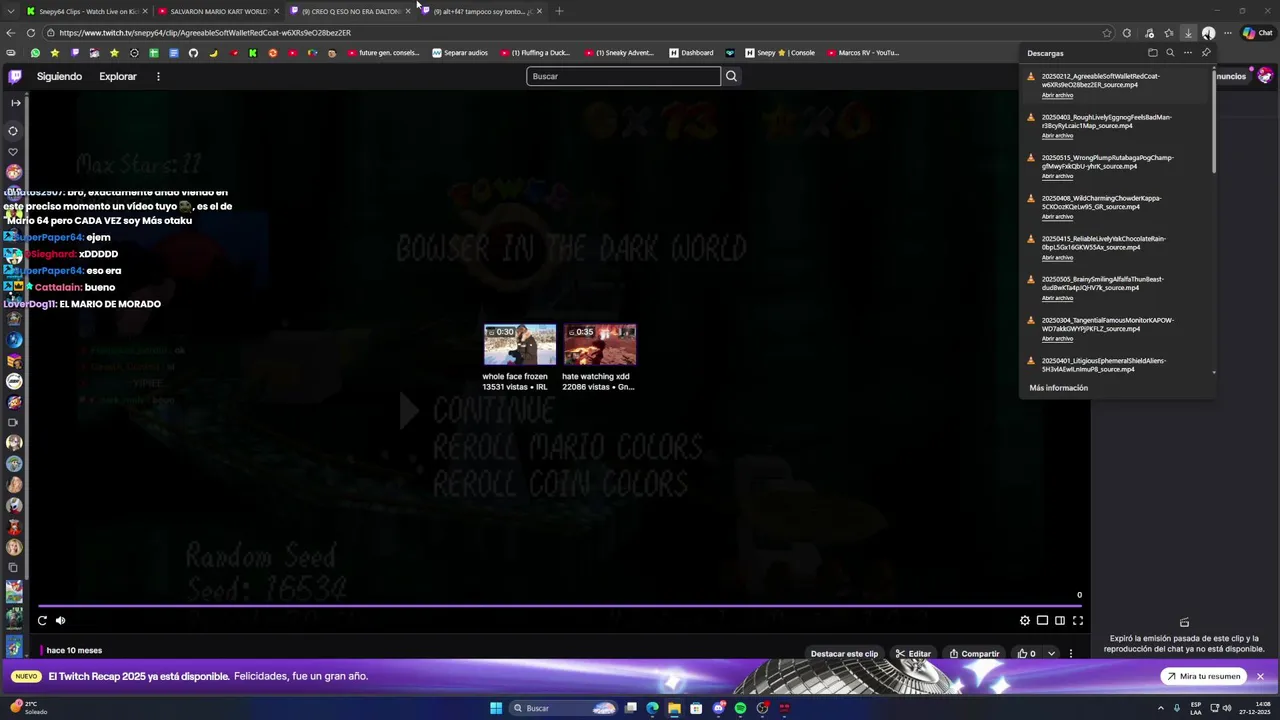Image resolution: width=1280 pixels, height=720 pixels.
Task: Open the GitHub bookmark icon
Action: point(193,53)
